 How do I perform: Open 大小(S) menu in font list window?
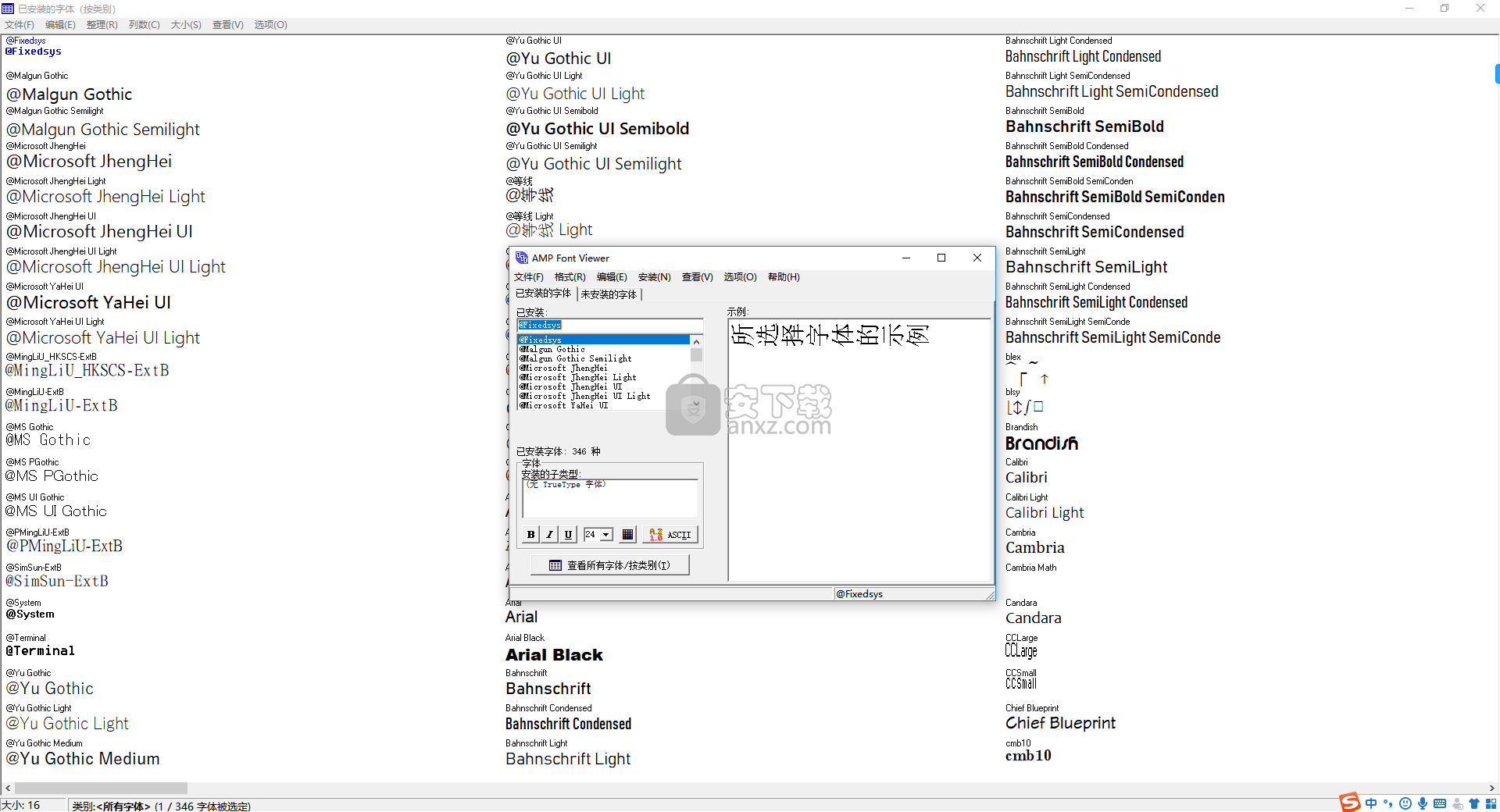[x=186, y=25]
